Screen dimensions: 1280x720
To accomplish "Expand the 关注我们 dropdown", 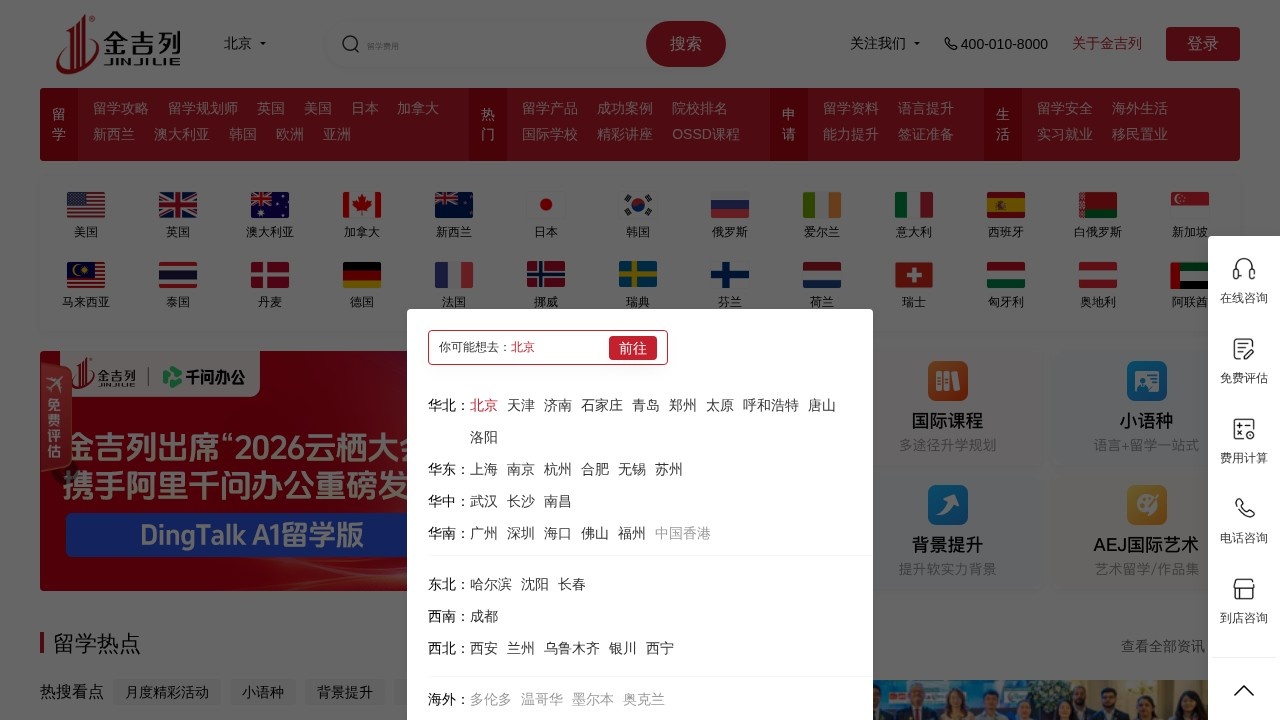I will (x=885, y=44).
